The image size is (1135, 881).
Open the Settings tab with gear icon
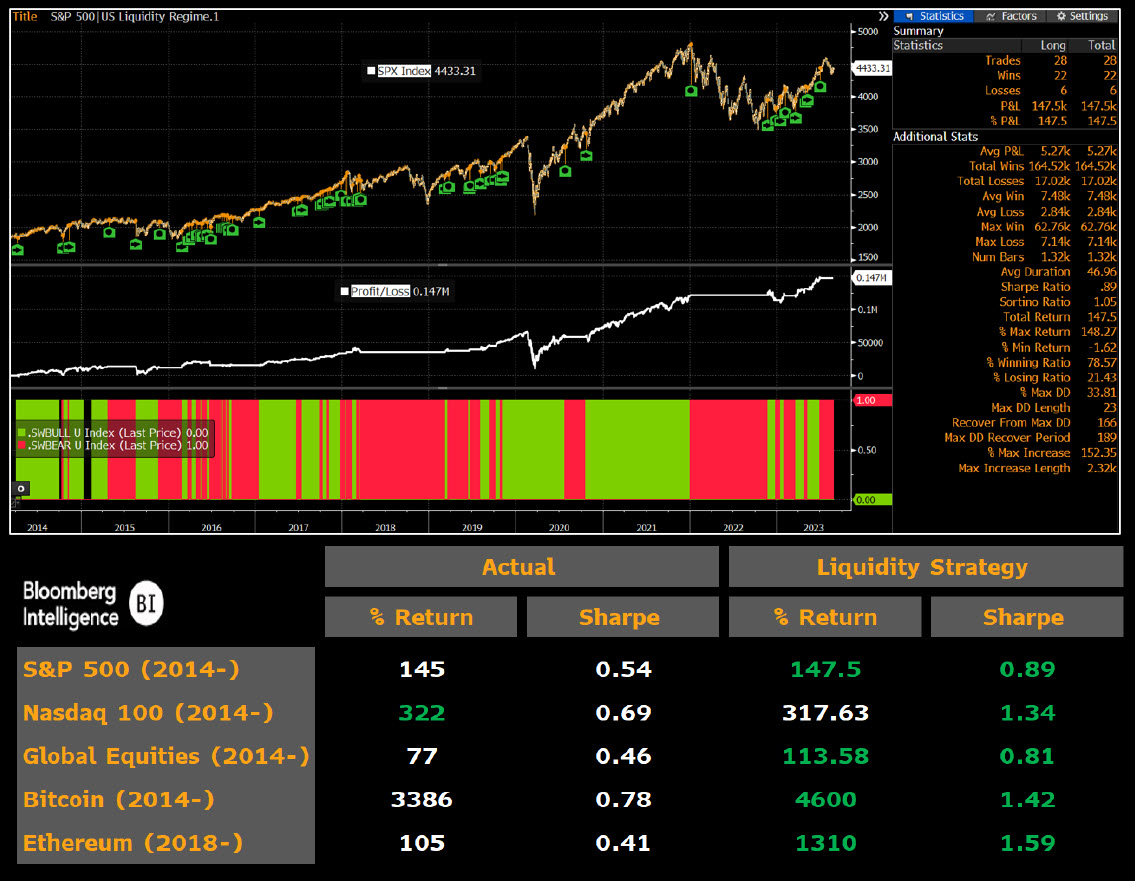pos(1083,16)
